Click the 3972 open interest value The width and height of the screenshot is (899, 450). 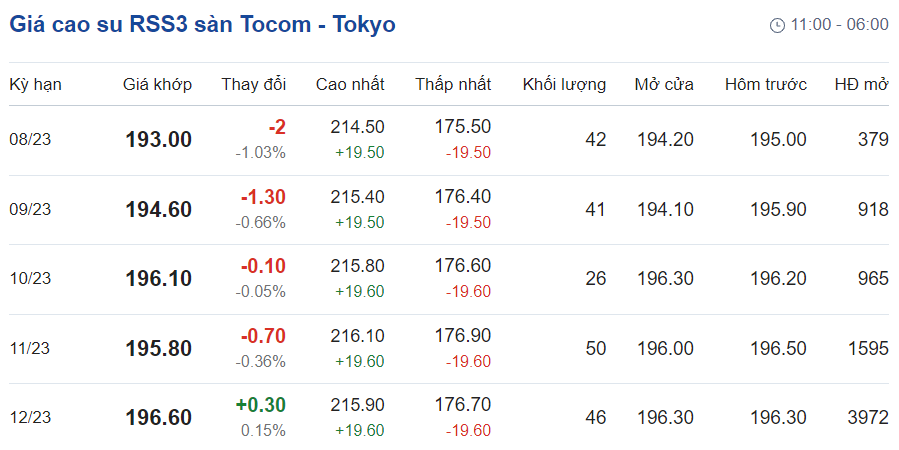tap(865, 417)
